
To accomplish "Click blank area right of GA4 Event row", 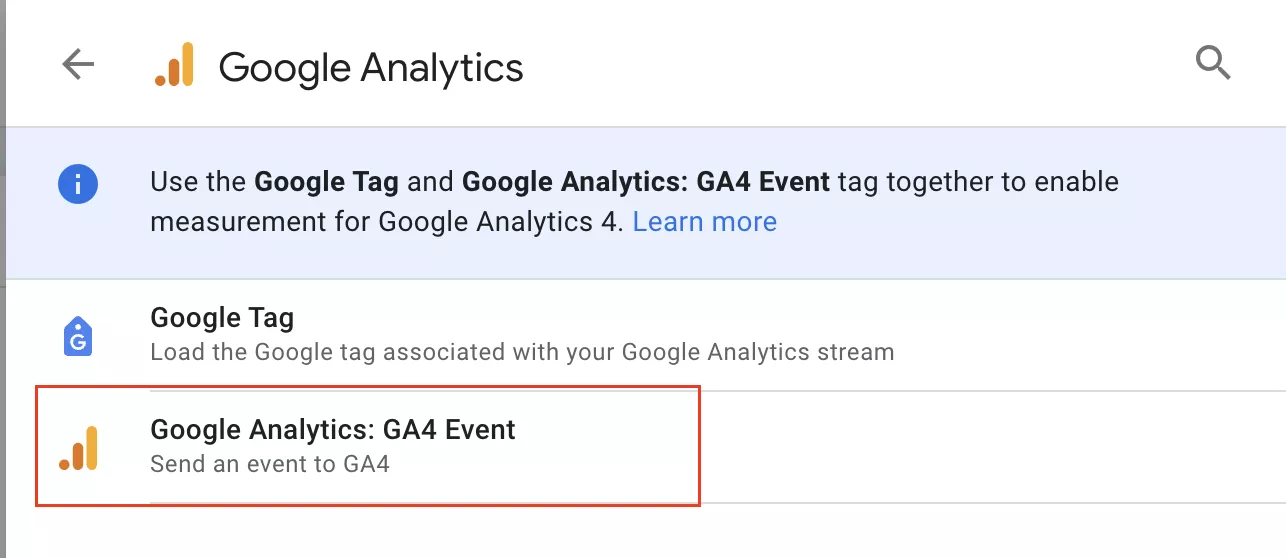I will [x=990, y=447].
